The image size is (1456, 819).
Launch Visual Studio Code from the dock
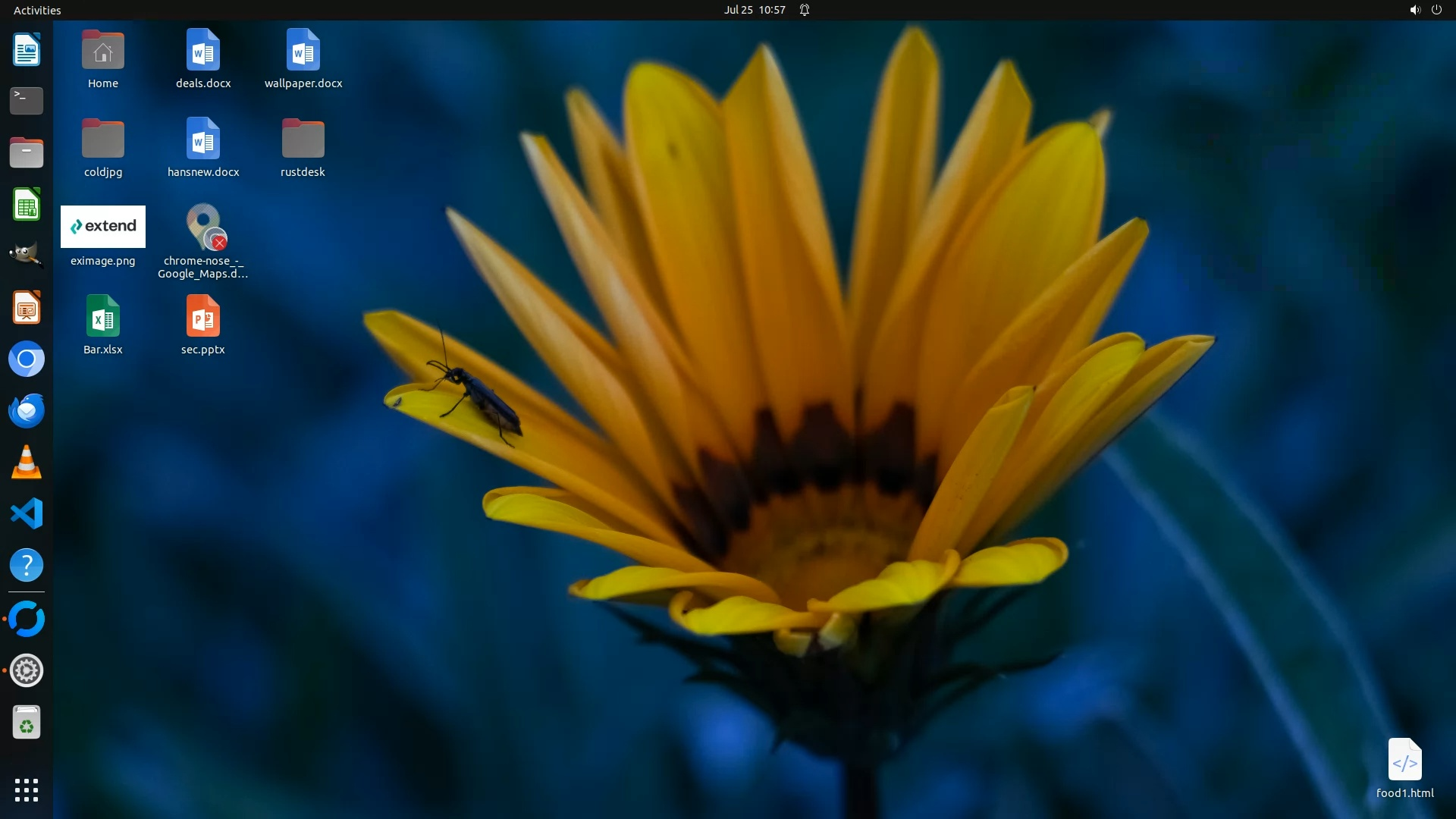click(x=27, y=514)
